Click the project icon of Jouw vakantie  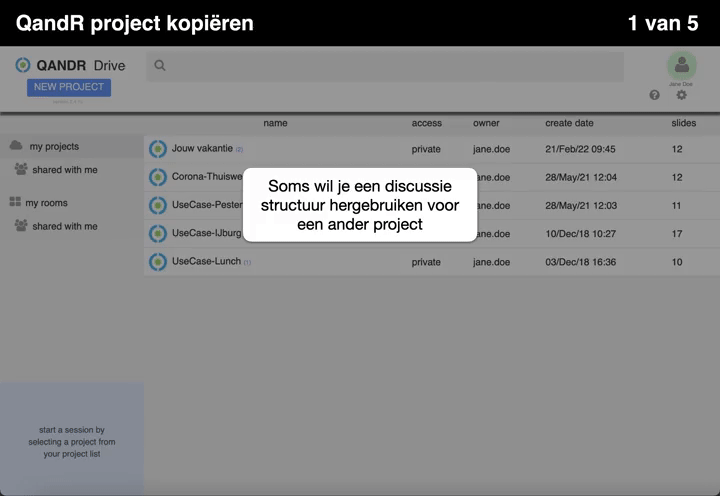pos(158,149)
